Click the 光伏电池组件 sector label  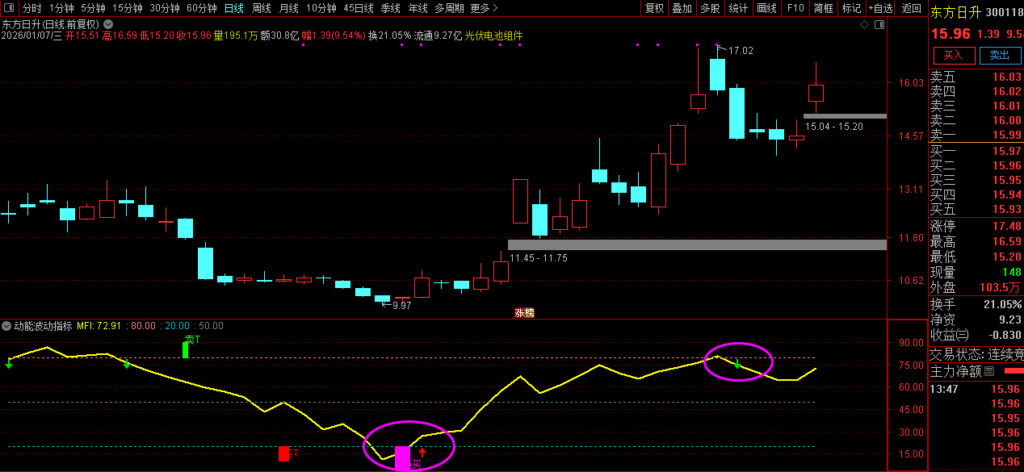tap(493, 35)
